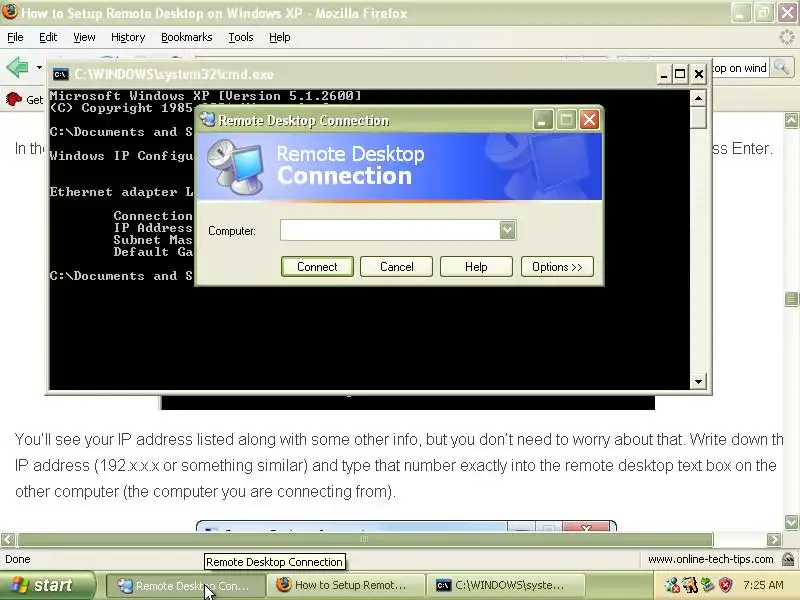Click the security lock icon in status bar
The image size is (800, 600).
(788, 559)
